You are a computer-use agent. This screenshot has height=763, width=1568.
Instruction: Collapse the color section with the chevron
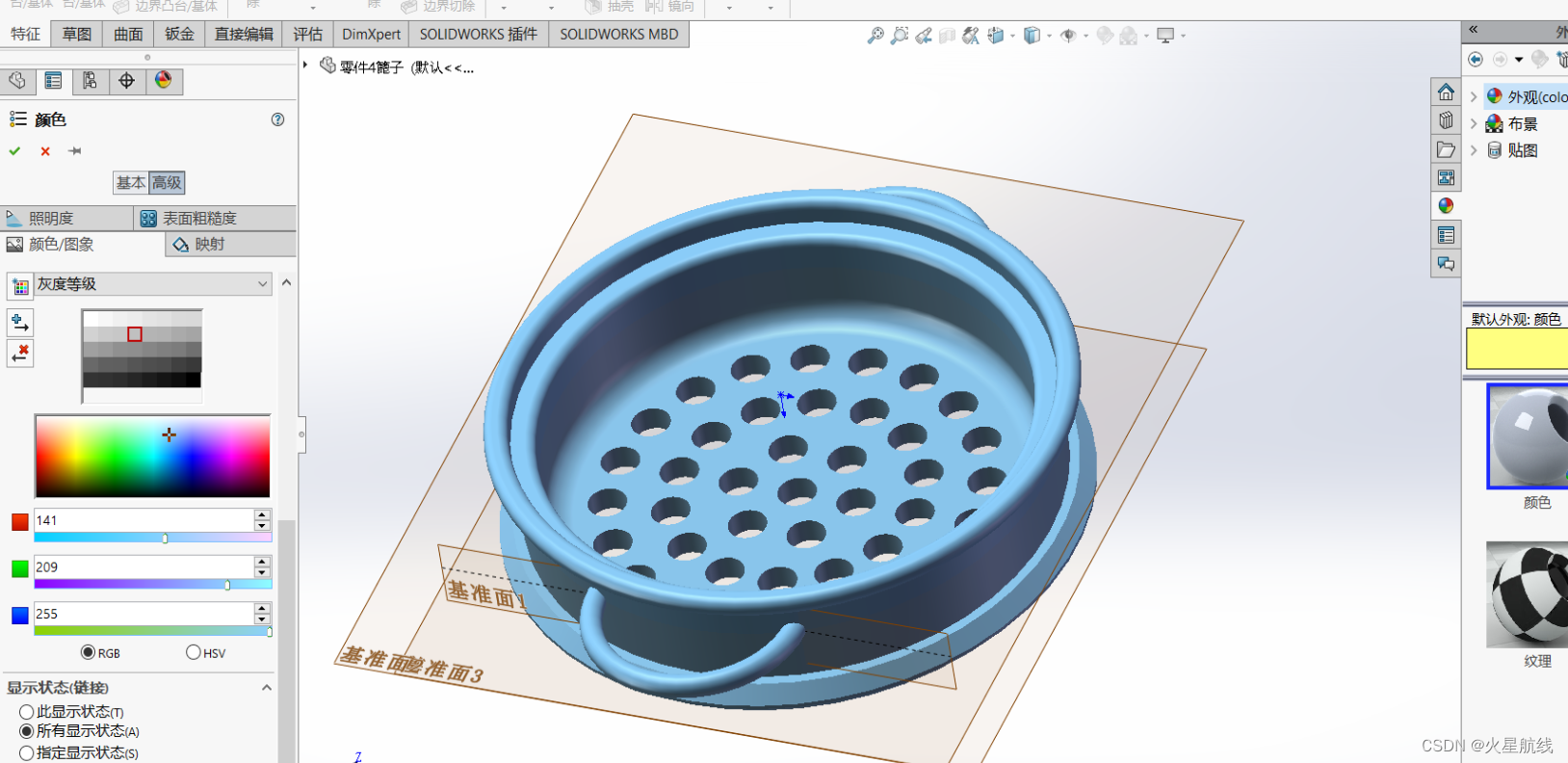coord(286,283)
